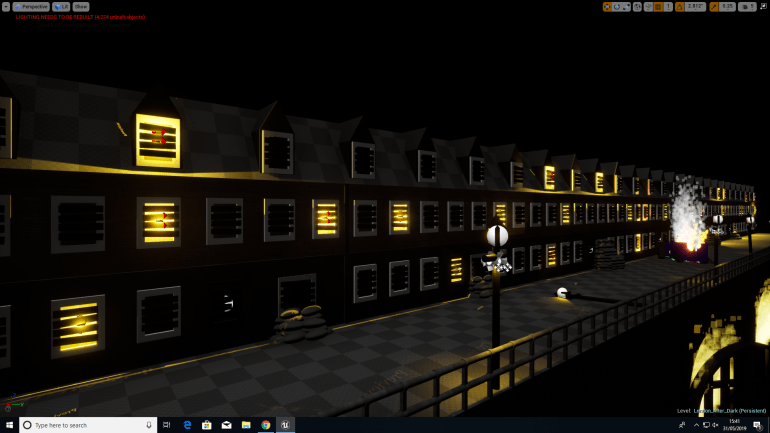770x433 pixels.
Task: Switch to Unreal Engine taskbar icon
Action: click(285, 425)
